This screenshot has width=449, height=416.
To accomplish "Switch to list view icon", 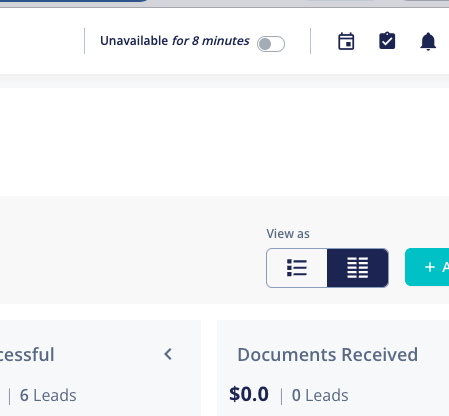I will (x=297, y=268).
